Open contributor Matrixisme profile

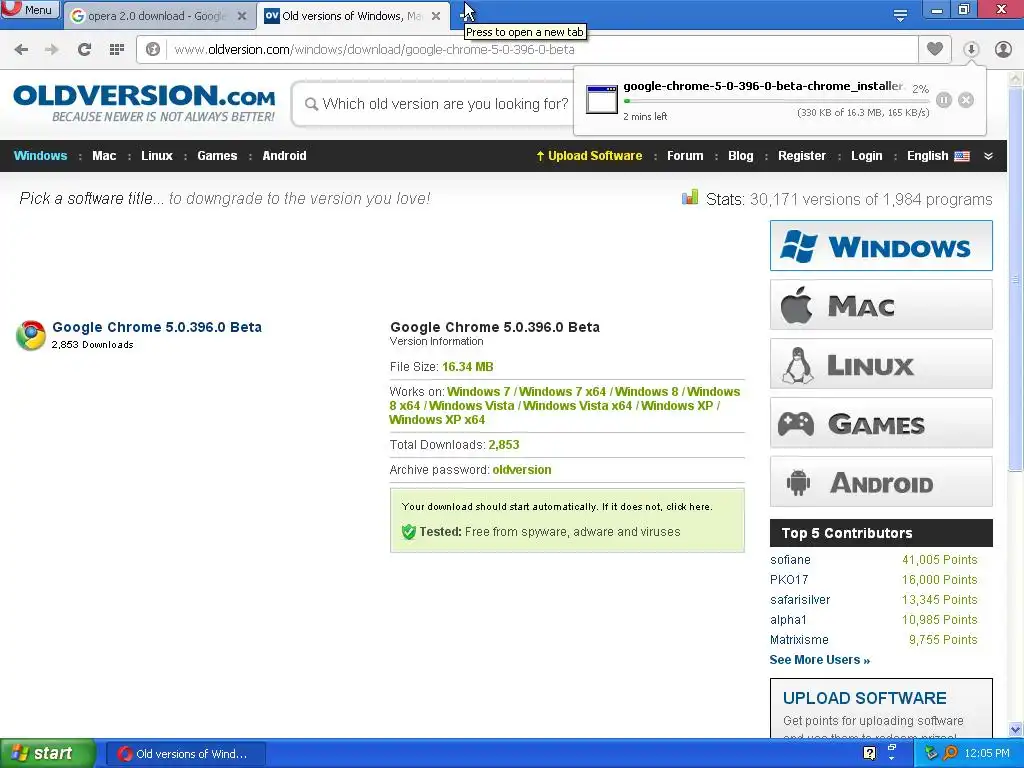(799, 640)
